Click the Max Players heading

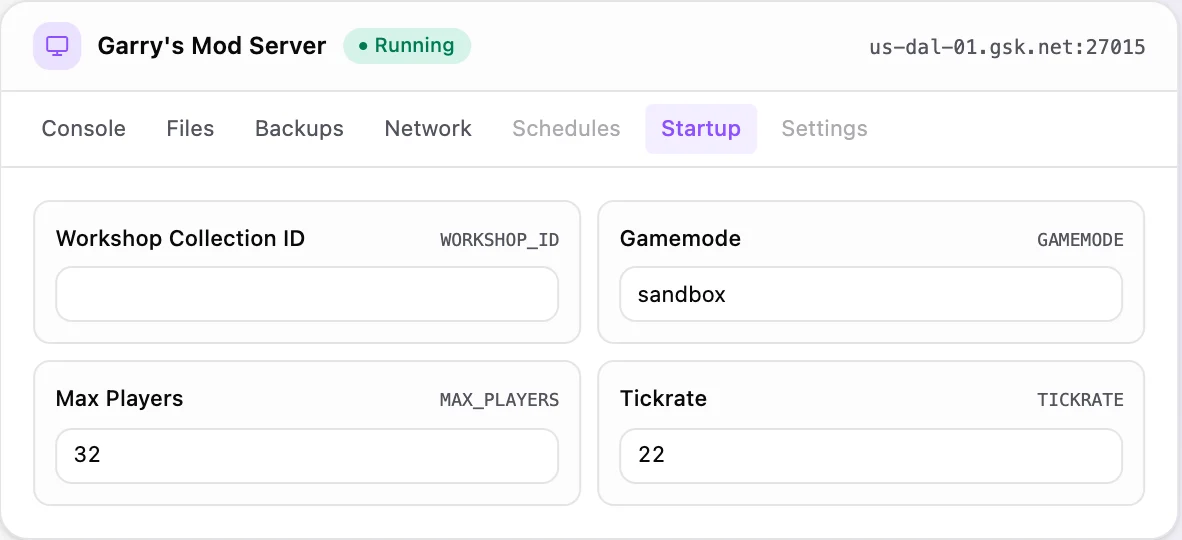pos(119,398)
